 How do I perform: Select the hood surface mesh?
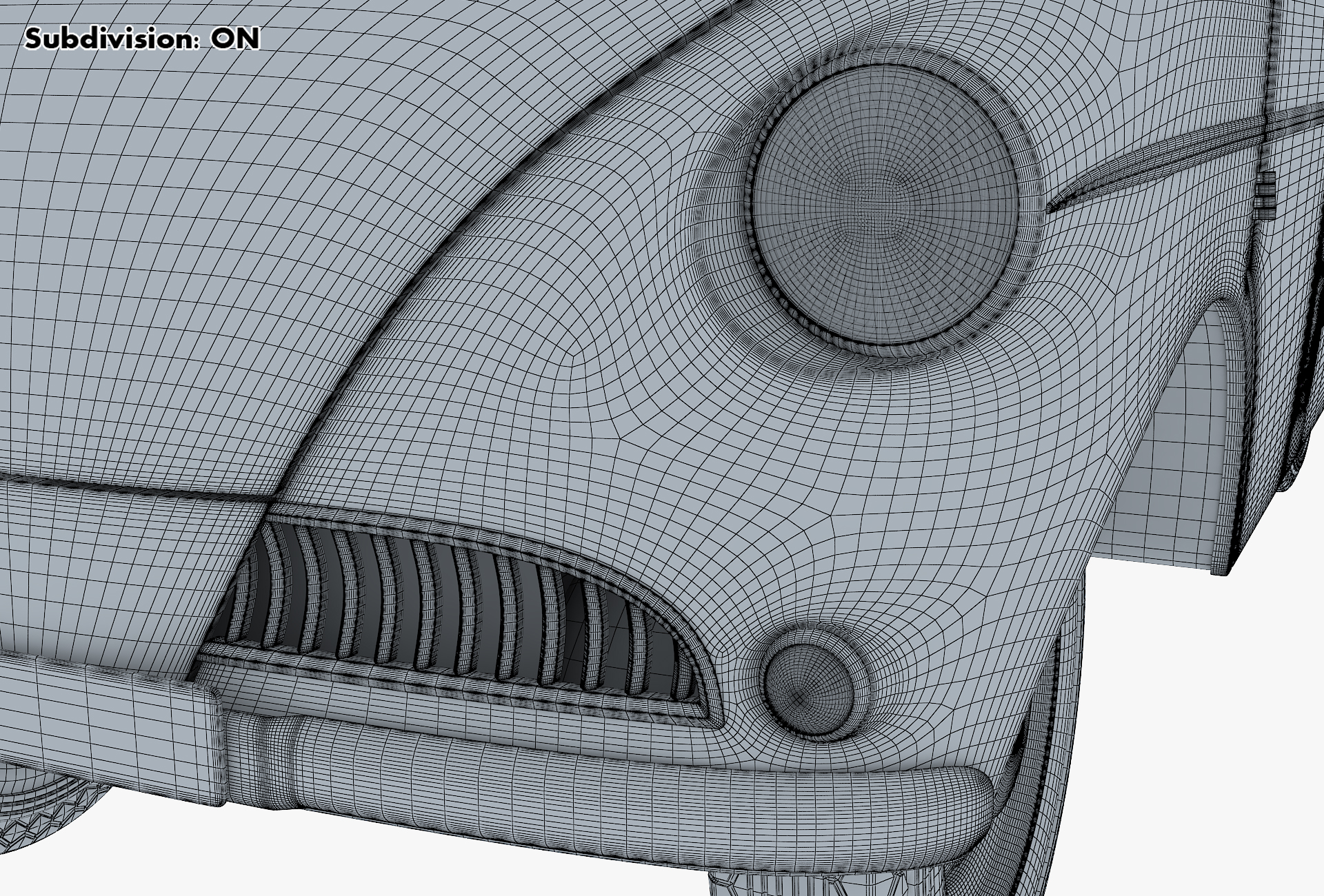(x=207, y=241)
